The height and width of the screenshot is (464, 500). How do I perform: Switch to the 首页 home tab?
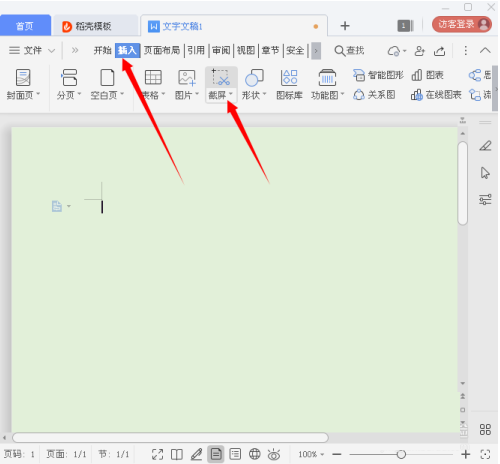click(25, 25)
